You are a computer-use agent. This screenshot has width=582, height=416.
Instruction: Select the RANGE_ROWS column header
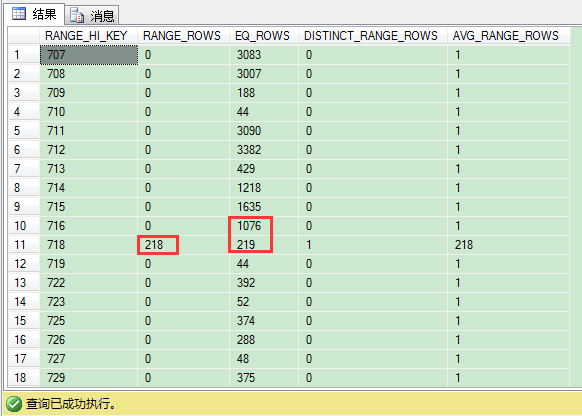(x=183, y=36)
